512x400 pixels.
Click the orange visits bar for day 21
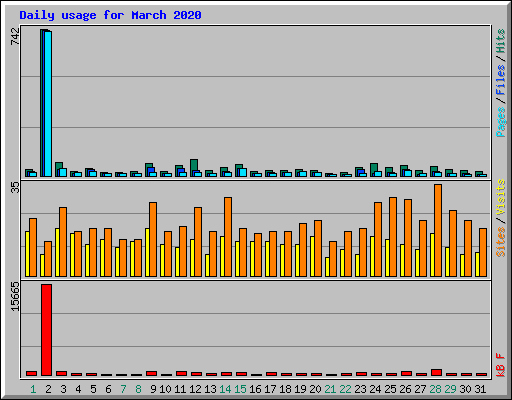click(x=333, y=259)
